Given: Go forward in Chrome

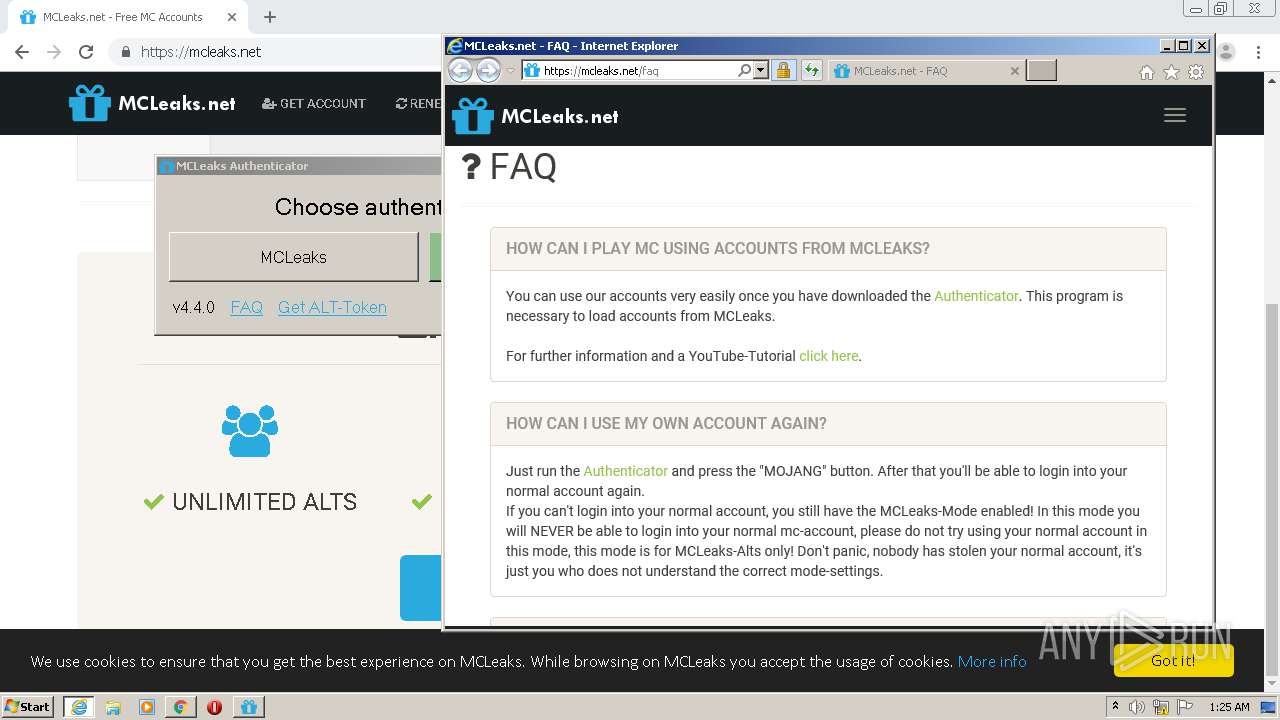Looking at the screenshot, I should pyautogui.click(x=54, y=52).
